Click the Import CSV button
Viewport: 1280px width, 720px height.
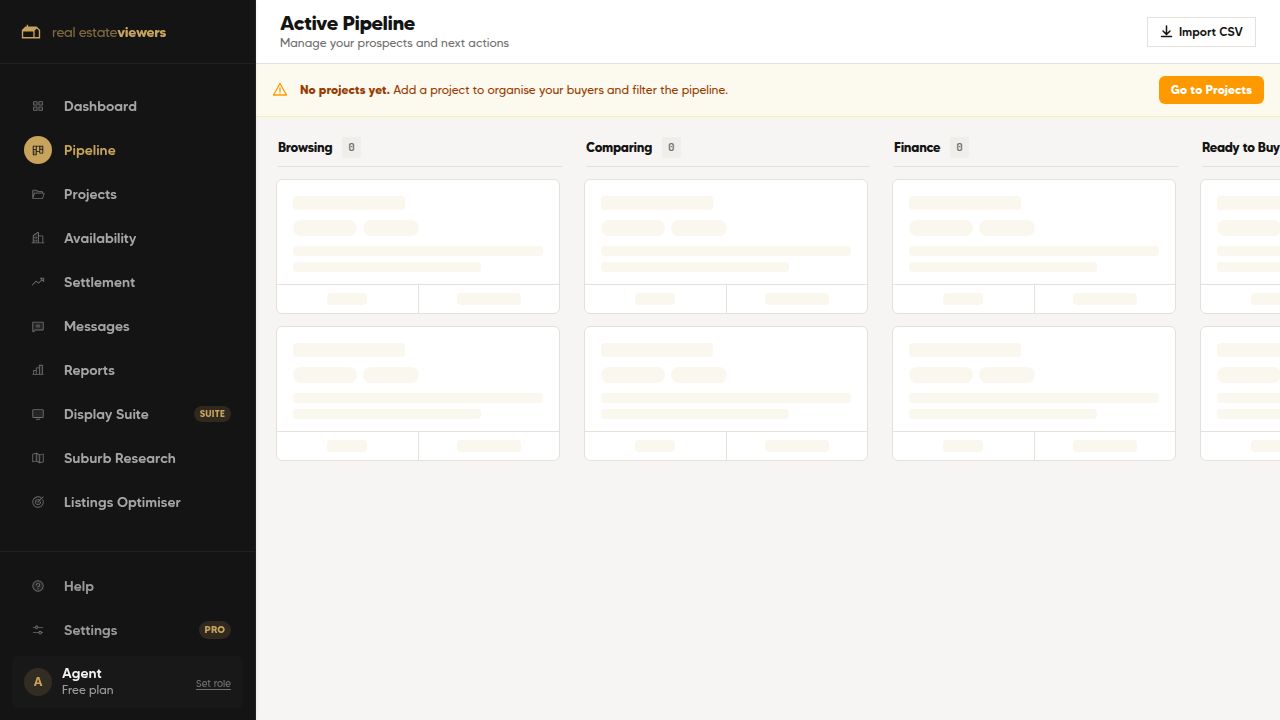point(1201,32)
